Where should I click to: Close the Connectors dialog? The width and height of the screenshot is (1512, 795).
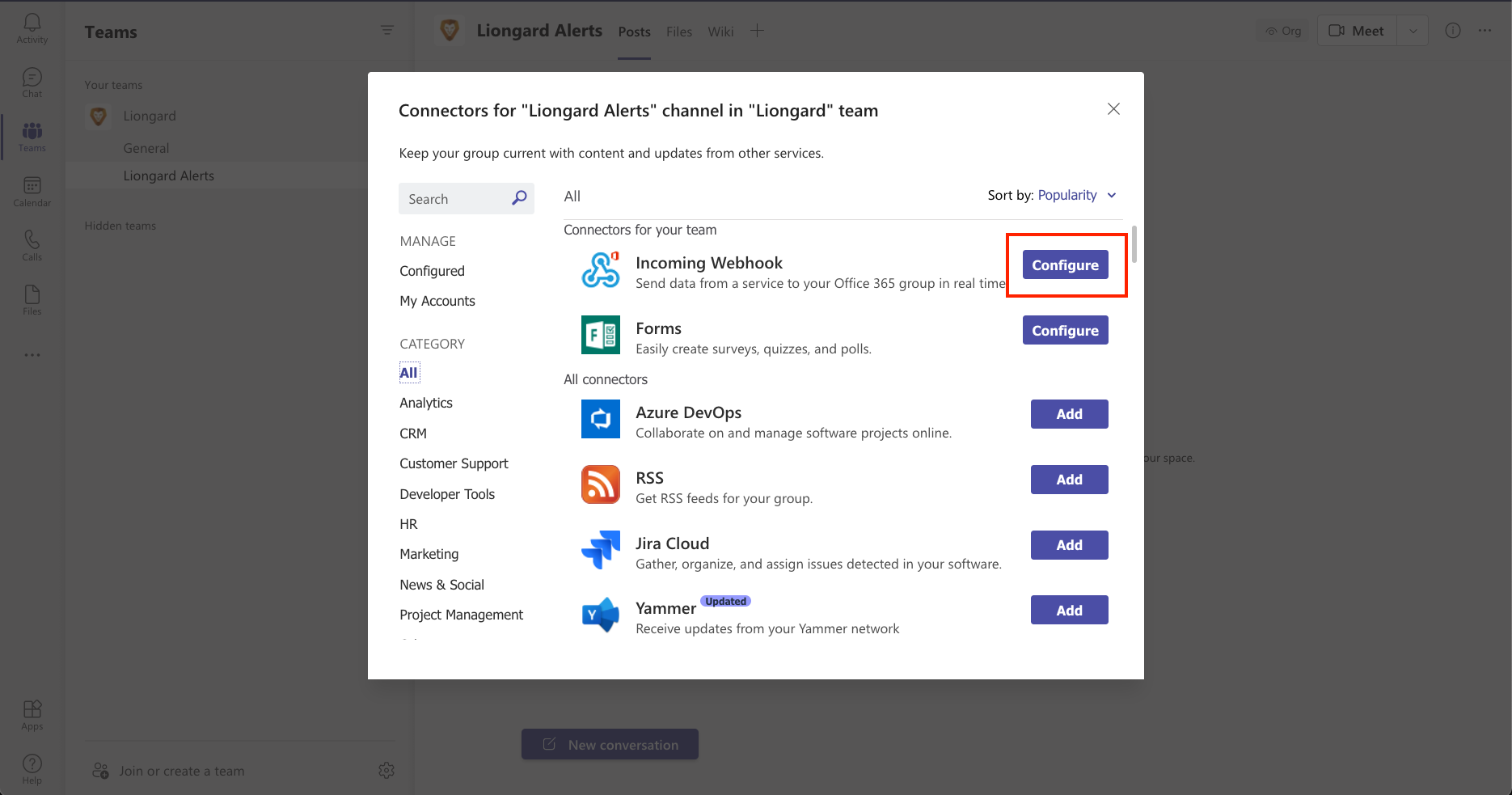click(1113, 109)
